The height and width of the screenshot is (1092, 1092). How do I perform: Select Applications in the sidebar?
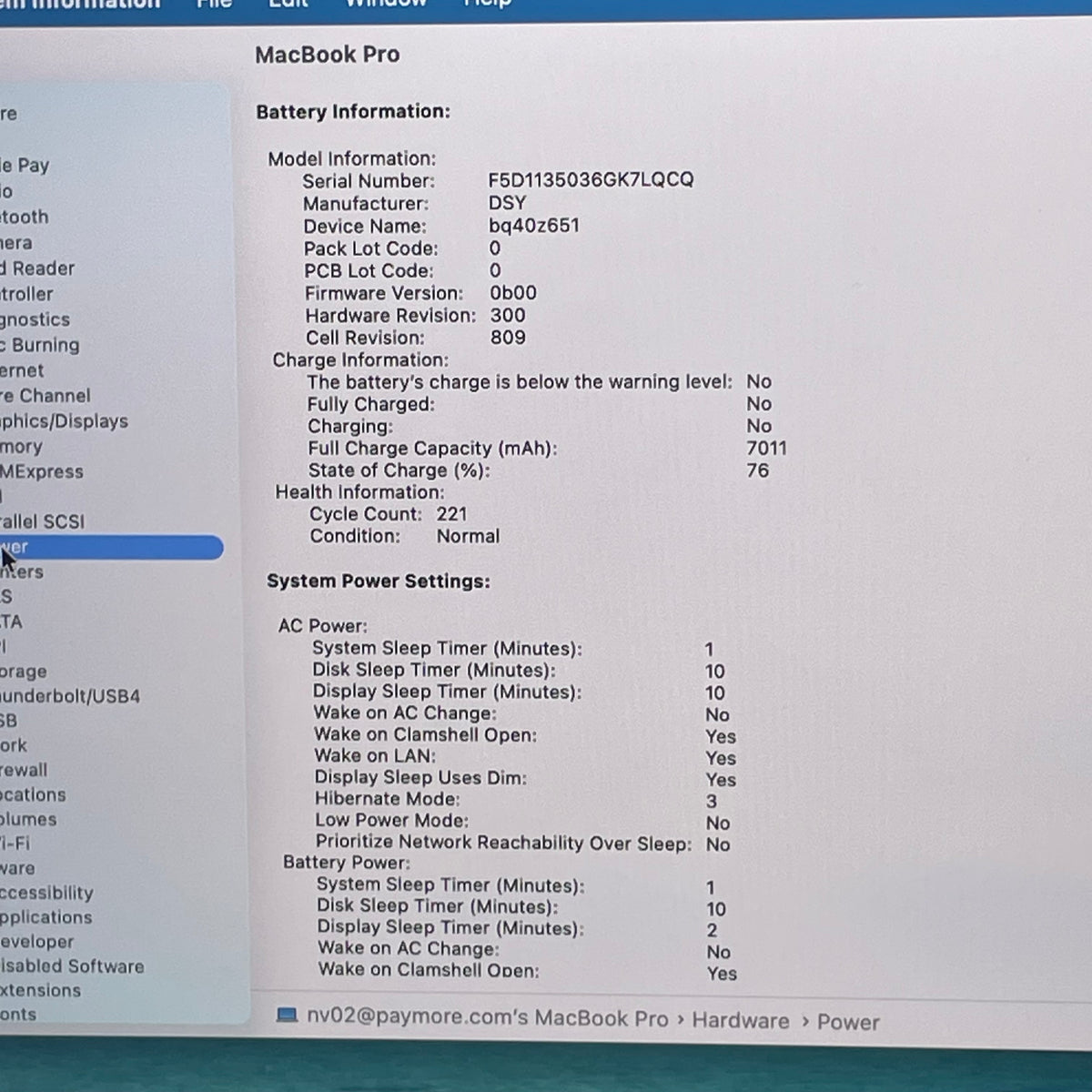click(x=46, y=917)
